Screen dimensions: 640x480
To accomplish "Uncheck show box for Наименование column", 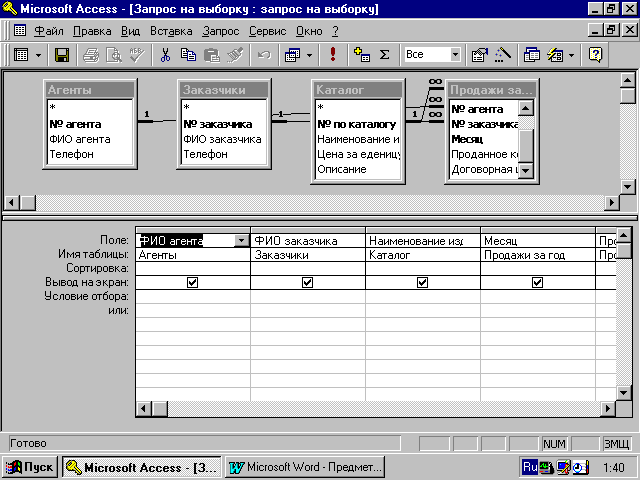I will click(x=422, y=282).
